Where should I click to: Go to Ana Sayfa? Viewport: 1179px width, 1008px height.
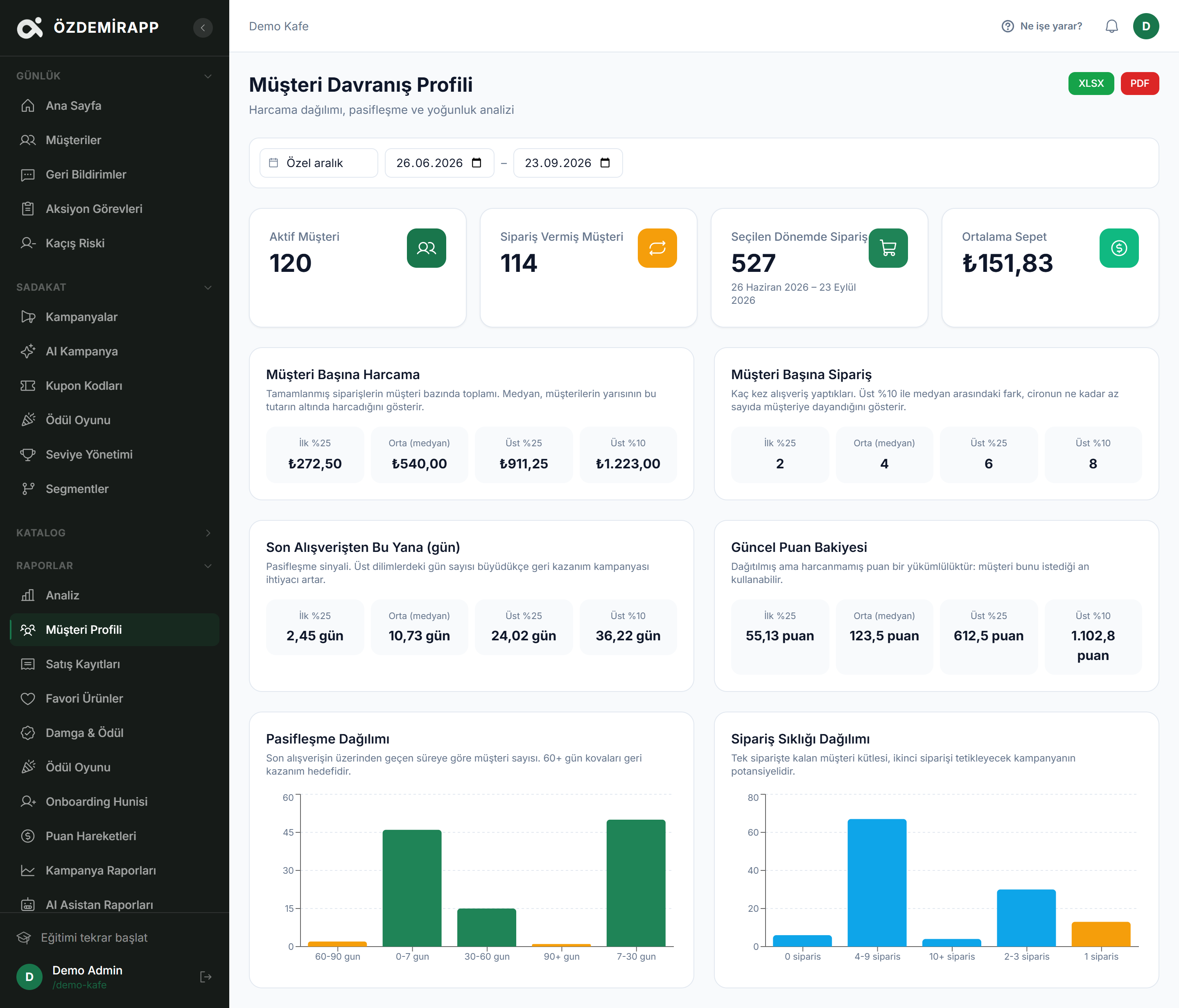click(x=114, y=106)
